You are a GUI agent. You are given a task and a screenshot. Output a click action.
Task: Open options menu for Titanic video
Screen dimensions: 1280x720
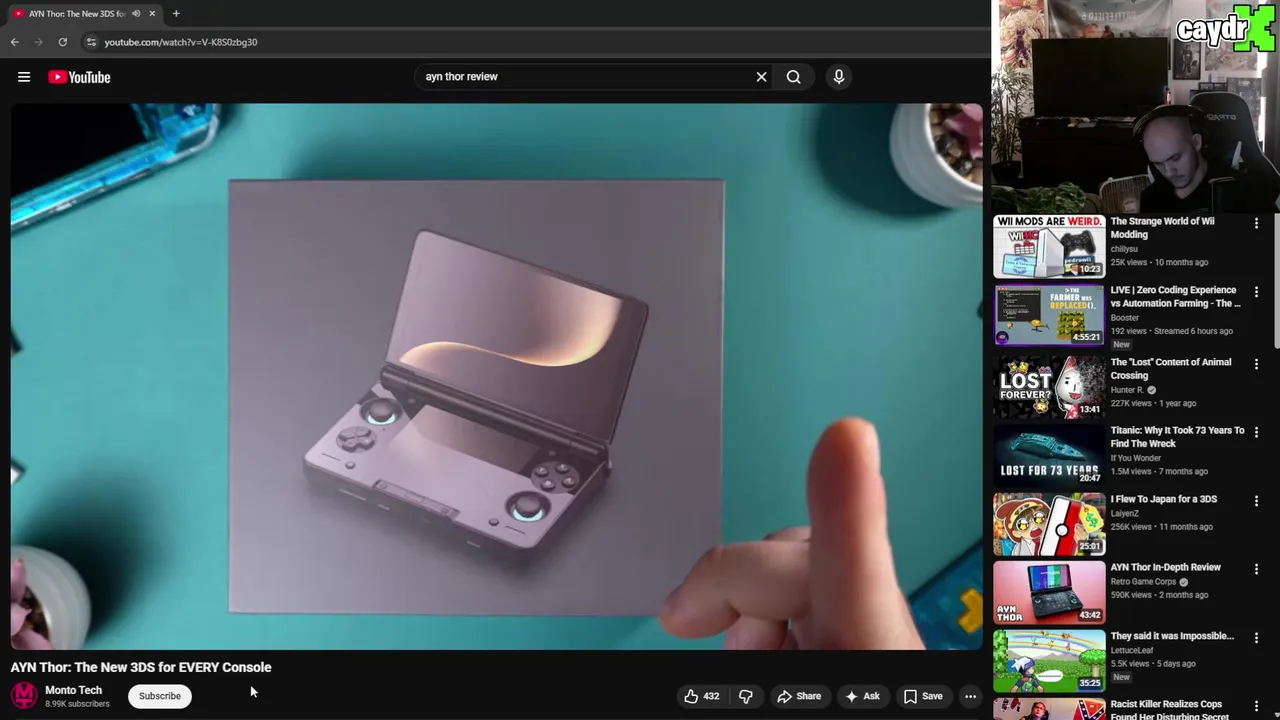[x=1256, y=432]
